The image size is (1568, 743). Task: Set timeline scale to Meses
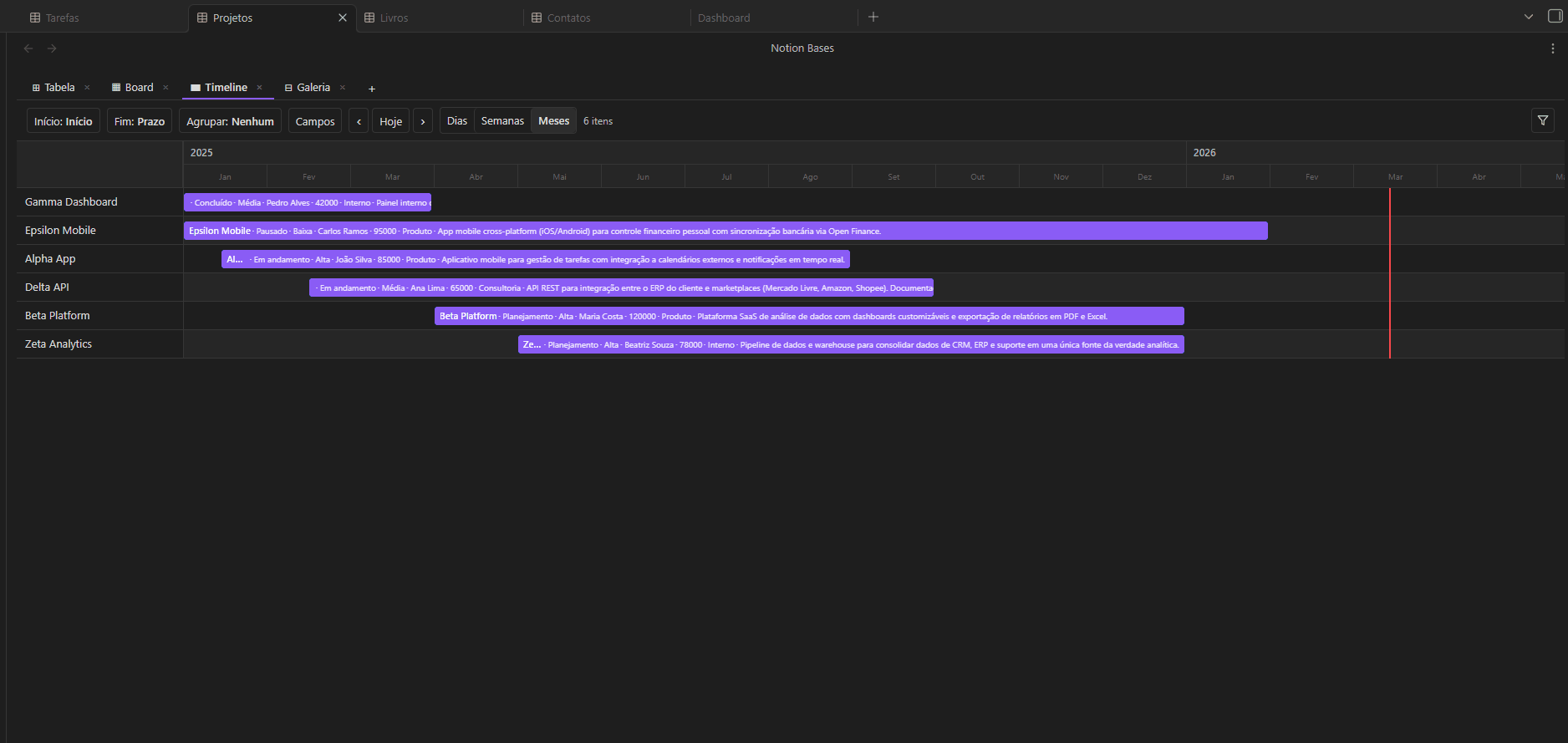point(553,121)
